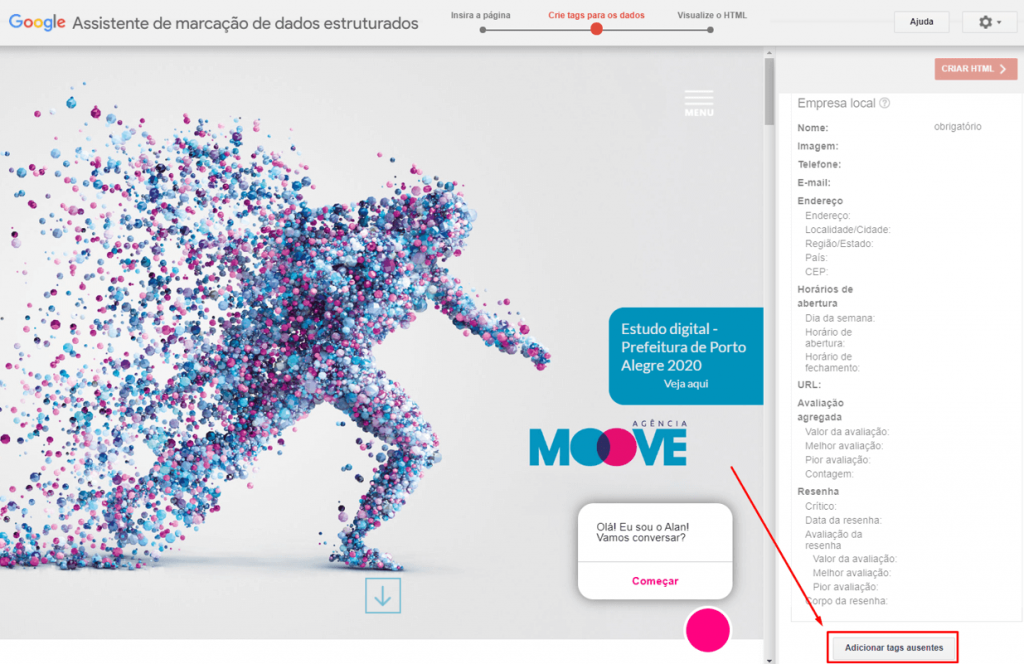Click the Data da resenha: label

coord(843,520)
